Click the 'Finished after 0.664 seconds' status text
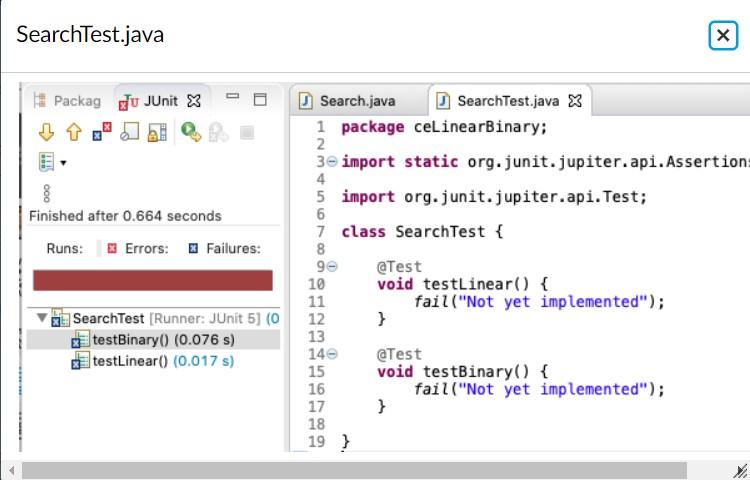This screenshot has width=750, height=480. (125, 216)
